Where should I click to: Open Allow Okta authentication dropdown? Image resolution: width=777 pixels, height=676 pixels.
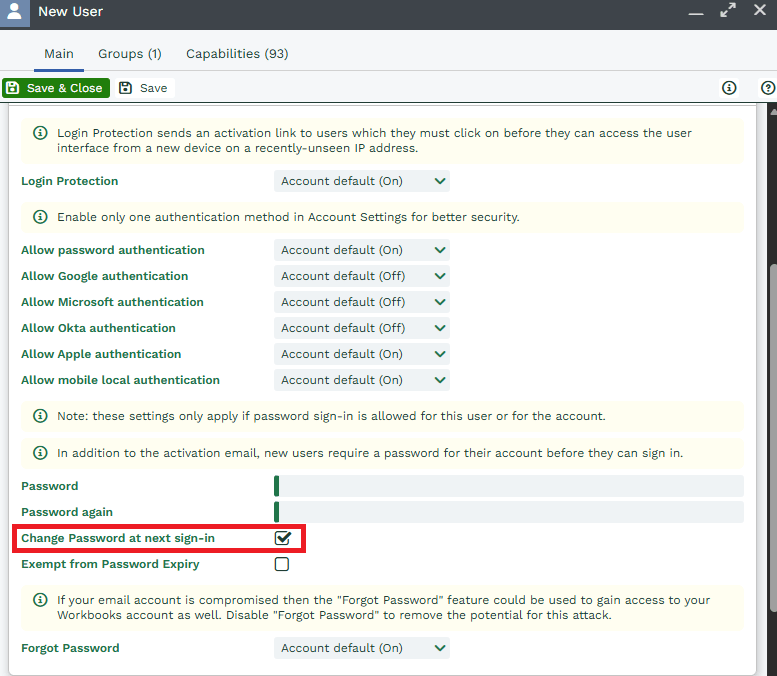click(x=362, y=328)
